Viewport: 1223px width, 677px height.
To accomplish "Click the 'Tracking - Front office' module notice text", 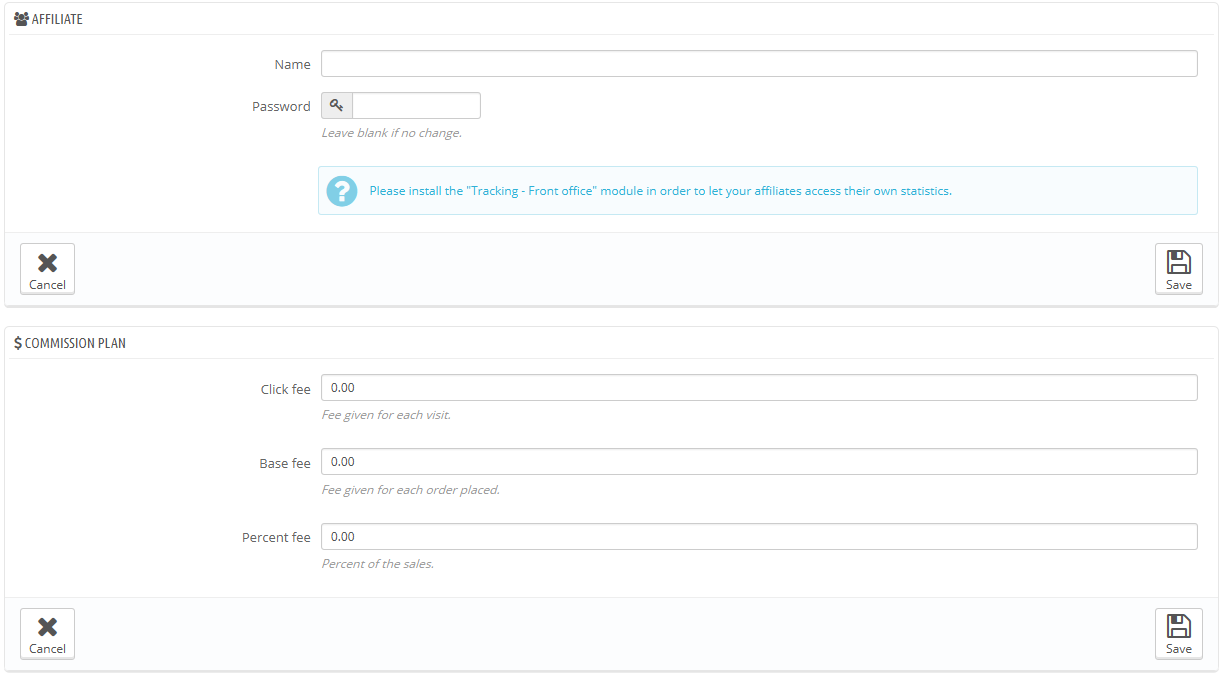I will pos(660,191).
